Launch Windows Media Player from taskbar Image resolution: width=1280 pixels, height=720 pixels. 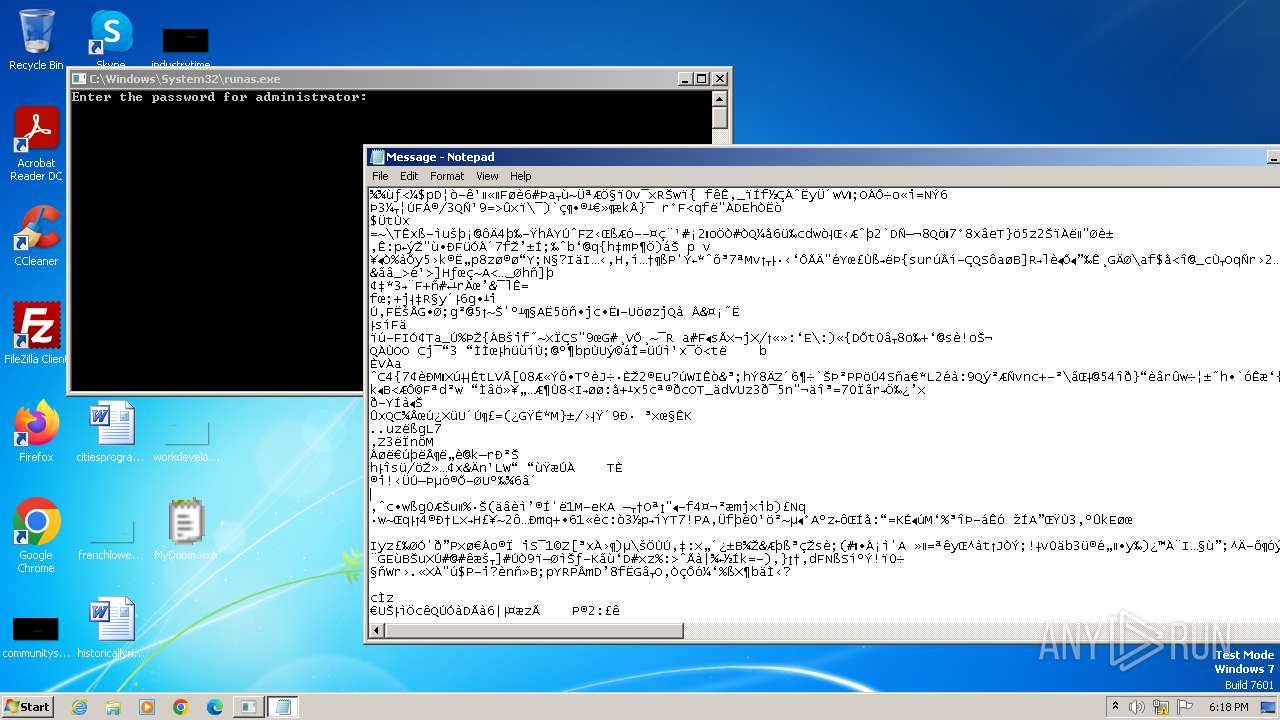point(147,707)
